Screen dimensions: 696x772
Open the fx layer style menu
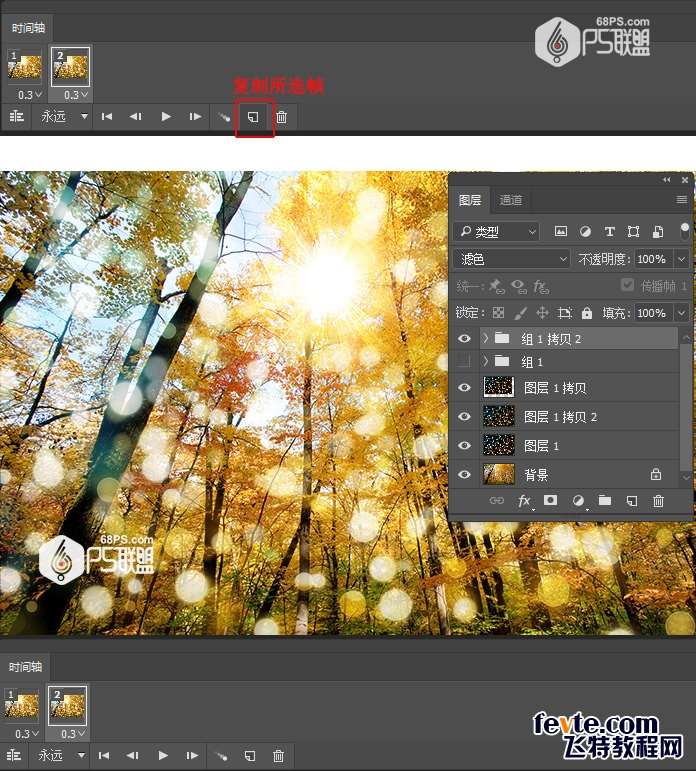[524, 501]
